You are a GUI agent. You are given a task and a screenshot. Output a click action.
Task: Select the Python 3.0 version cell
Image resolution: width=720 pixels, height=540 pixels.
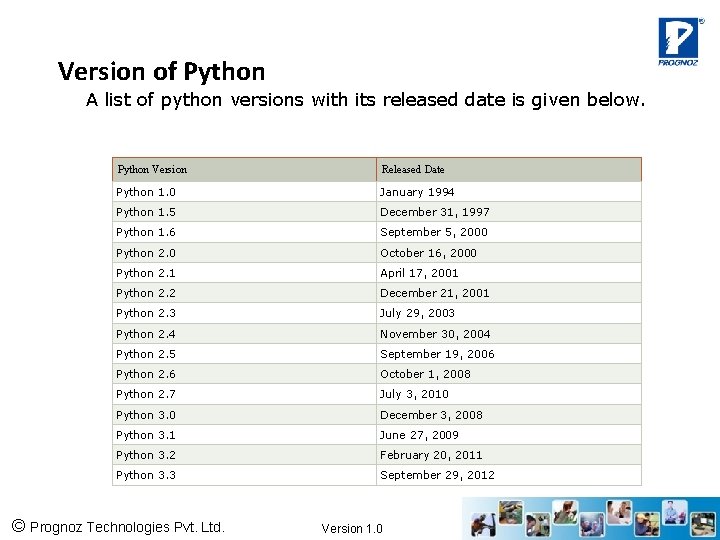click(146, 415)
